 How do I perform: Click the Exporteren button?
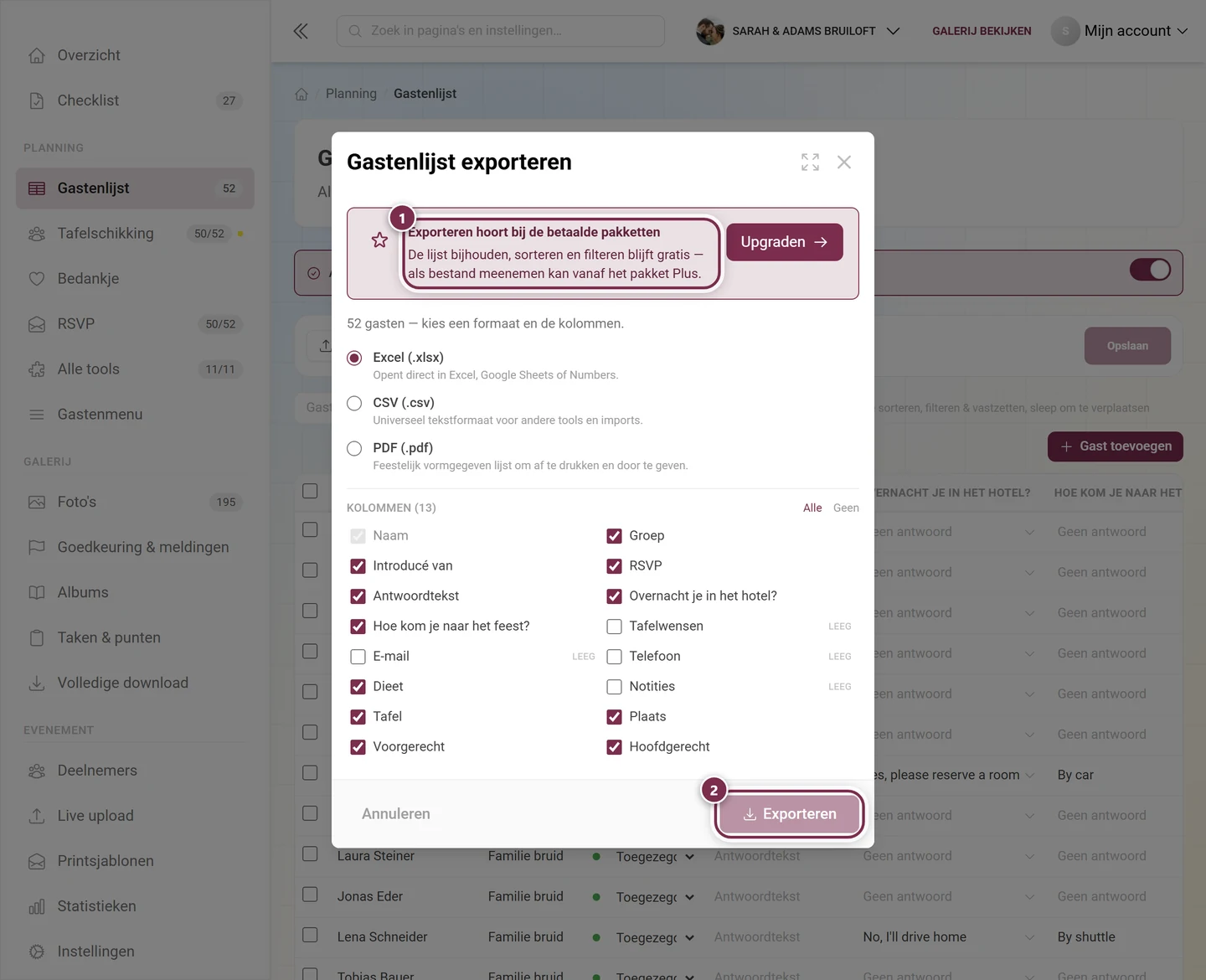[790, 814]
